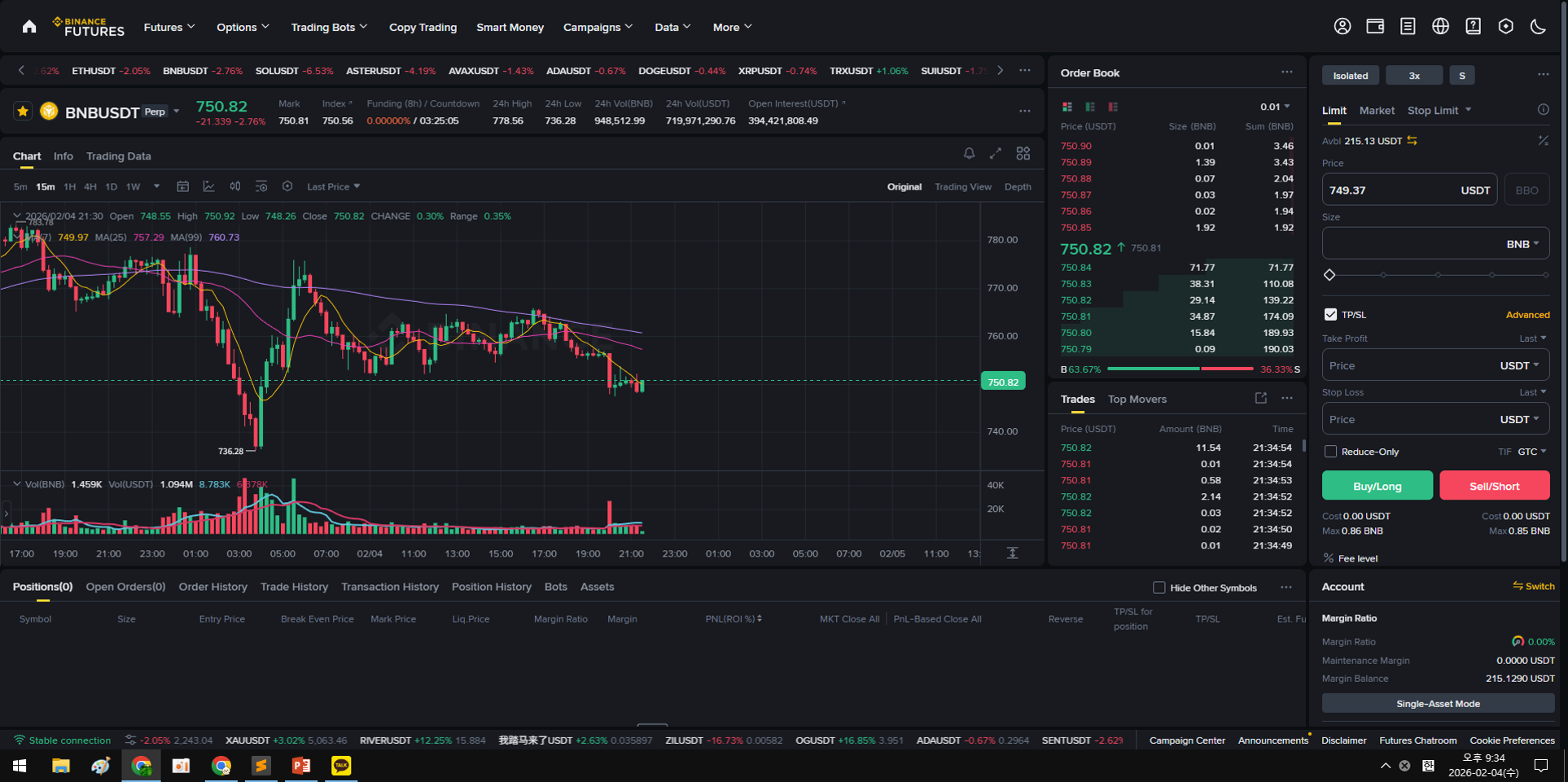Open the Advanced TP/SL link
Screen dimensions: 1568x782
tap(1527, 315)
